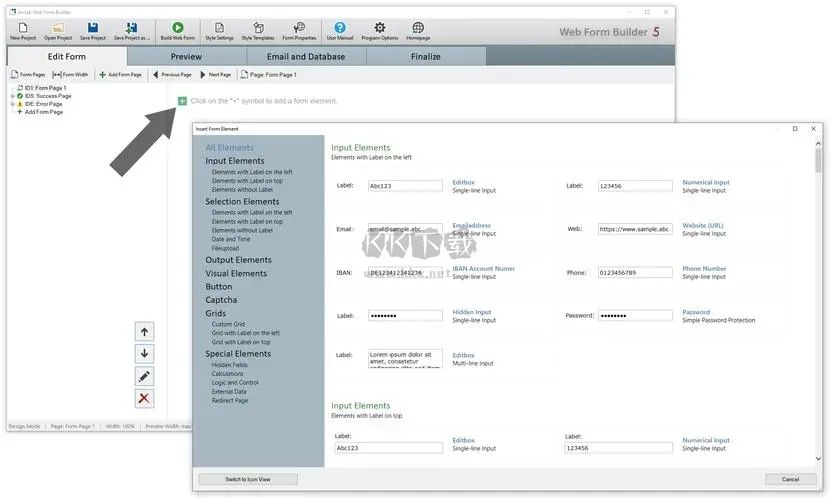Click the move up arrow button
Screen dimensions: 835x500
click(145, 332)
